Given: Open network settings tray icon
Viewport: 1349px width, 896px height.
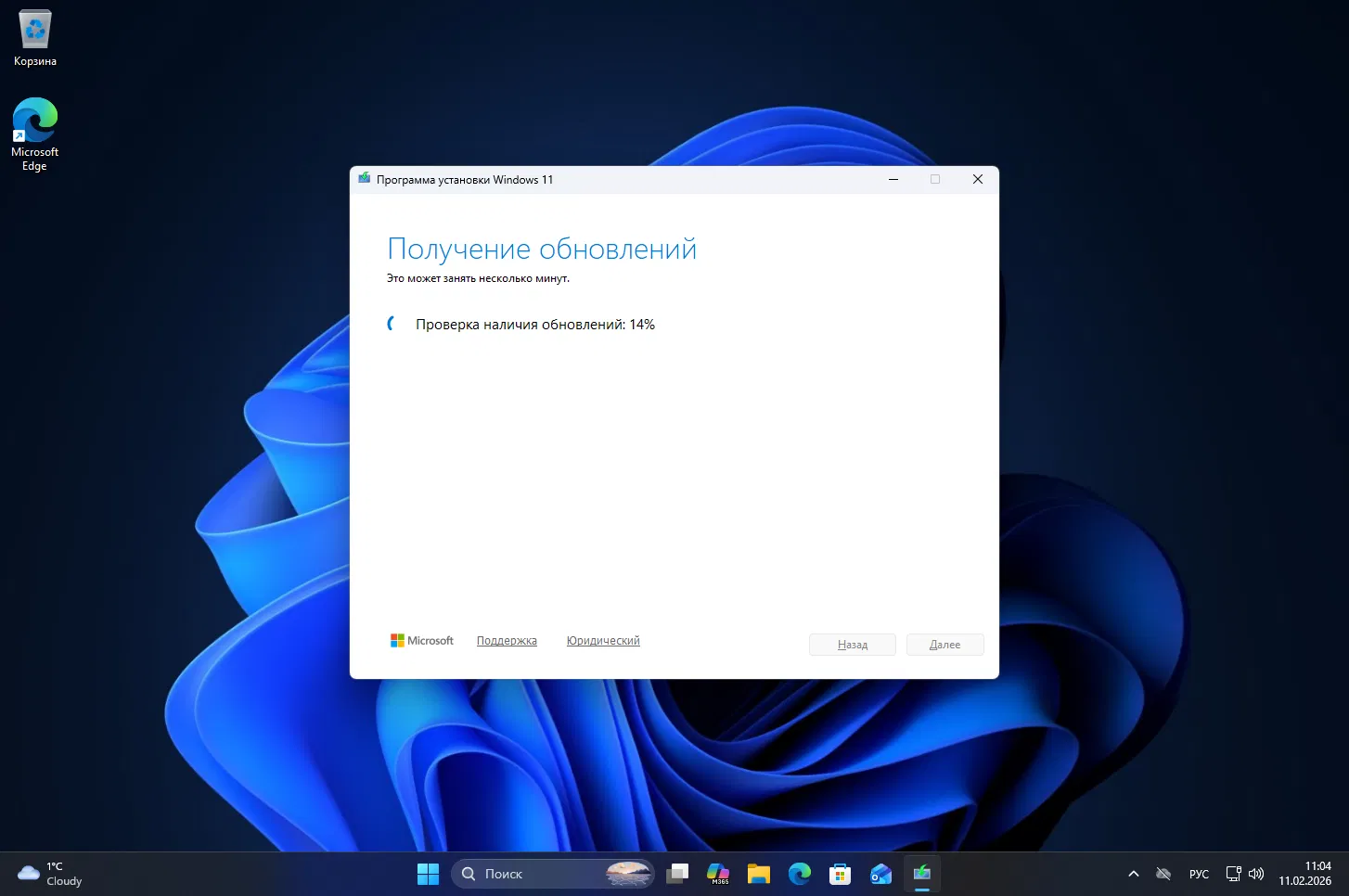Looking at the screenshot, I should (1234, 874).
